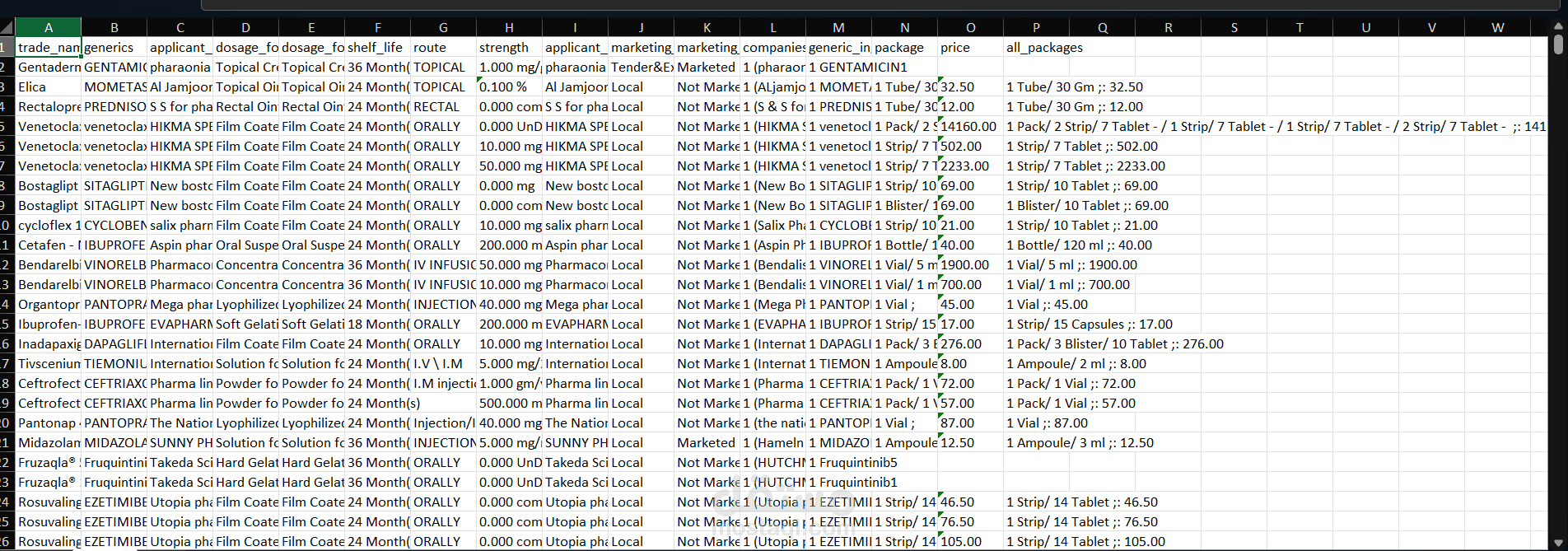1568x551 pixels.
Task: Select the '1 Vial/ 5 m' package cell
Action: click(x=905, y=264)
